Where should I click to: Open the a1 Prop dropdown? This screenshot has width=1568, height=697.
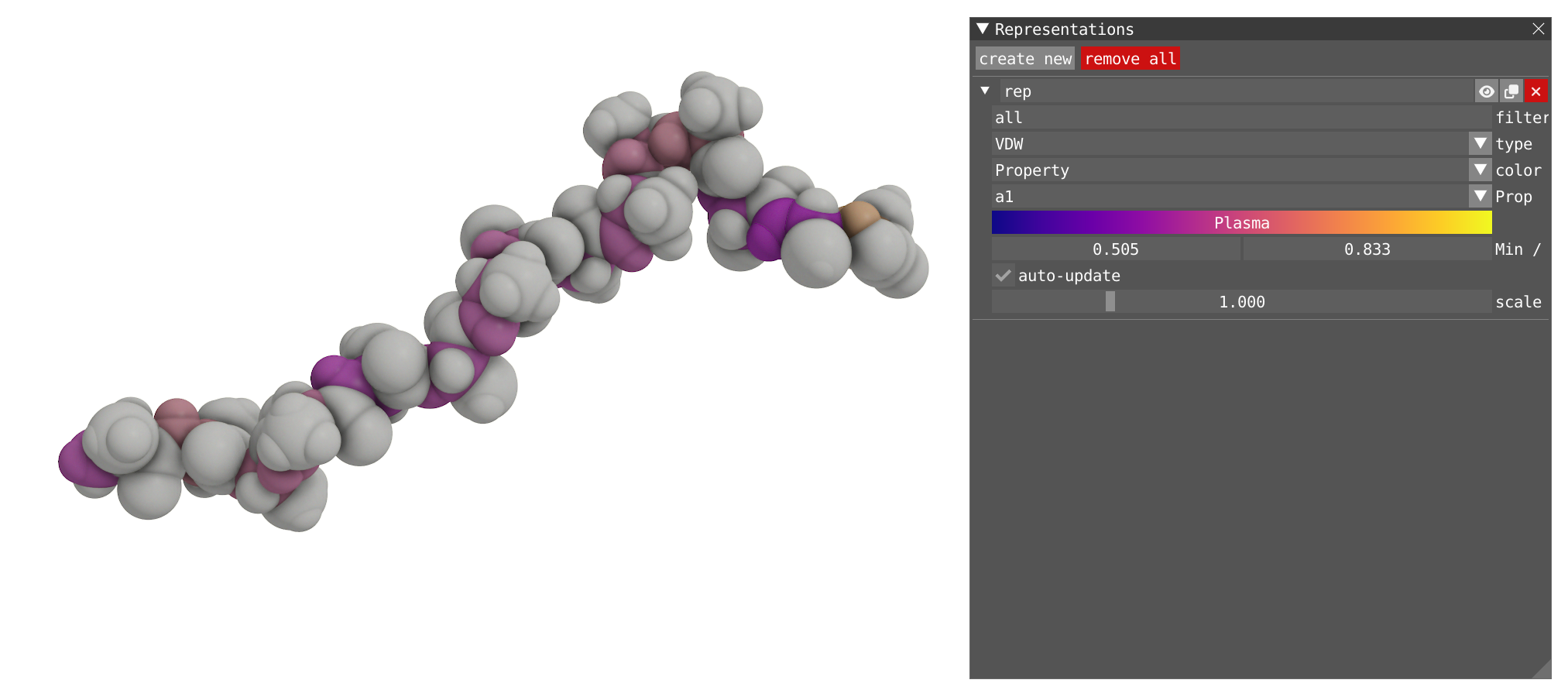(1480, 197)
